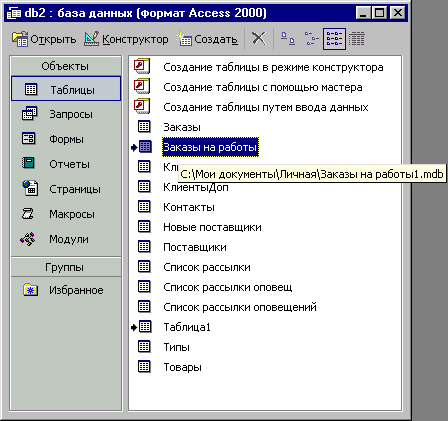Select the Заказы table
Viewport: 448px width, 421px height.
[x=182, y=127]
